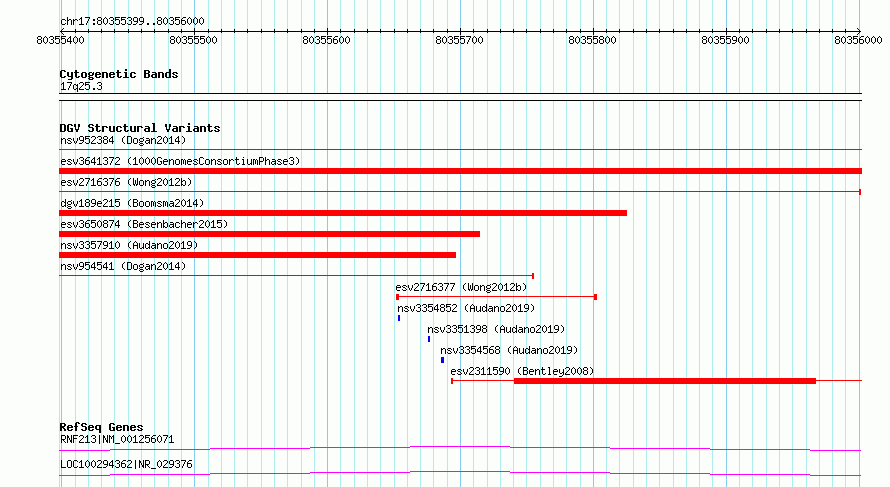Viewport: 890px width, 487px height.
Task: Click the chr17:80355399..80356000 region label
Action: (x=132, y=21)
